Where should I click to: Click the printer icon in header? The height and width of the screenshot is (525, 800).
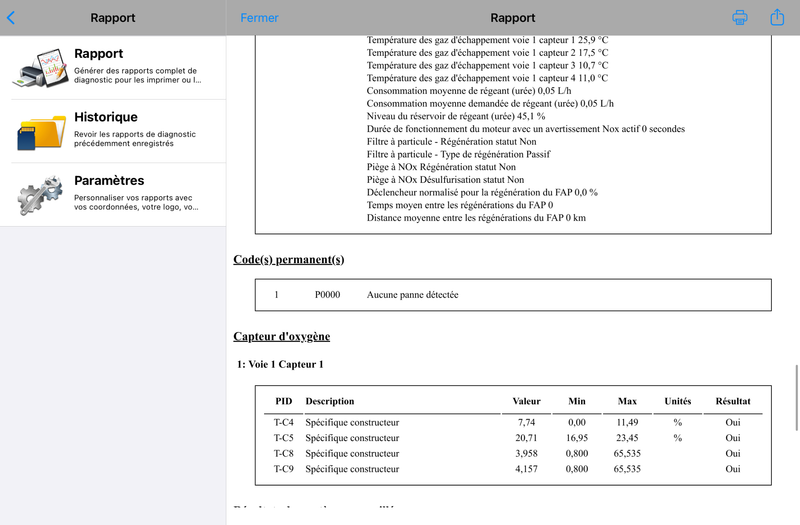(739, 17)
